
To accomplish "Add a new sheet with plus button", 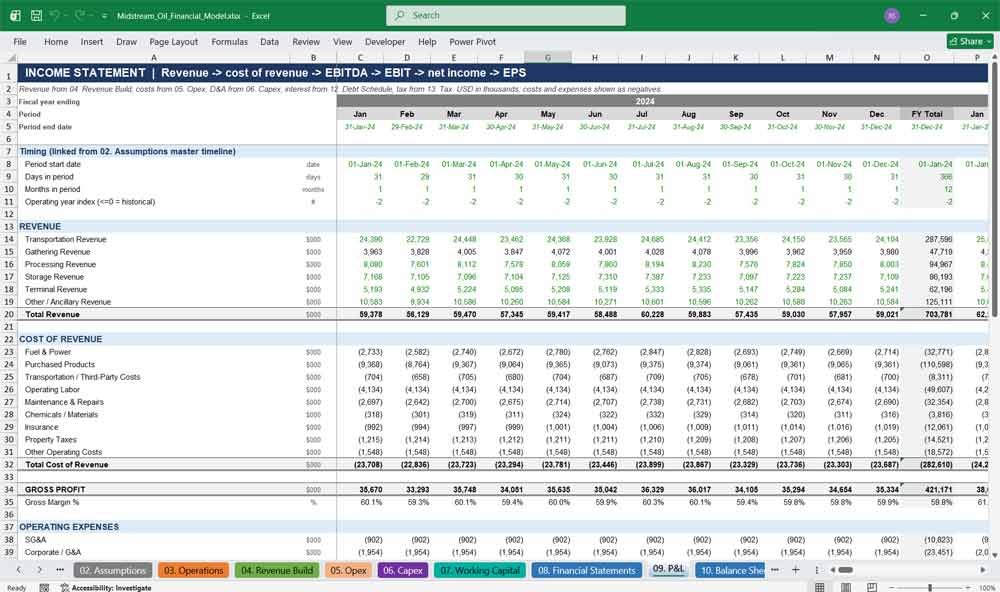I will [x=795, y=570].
